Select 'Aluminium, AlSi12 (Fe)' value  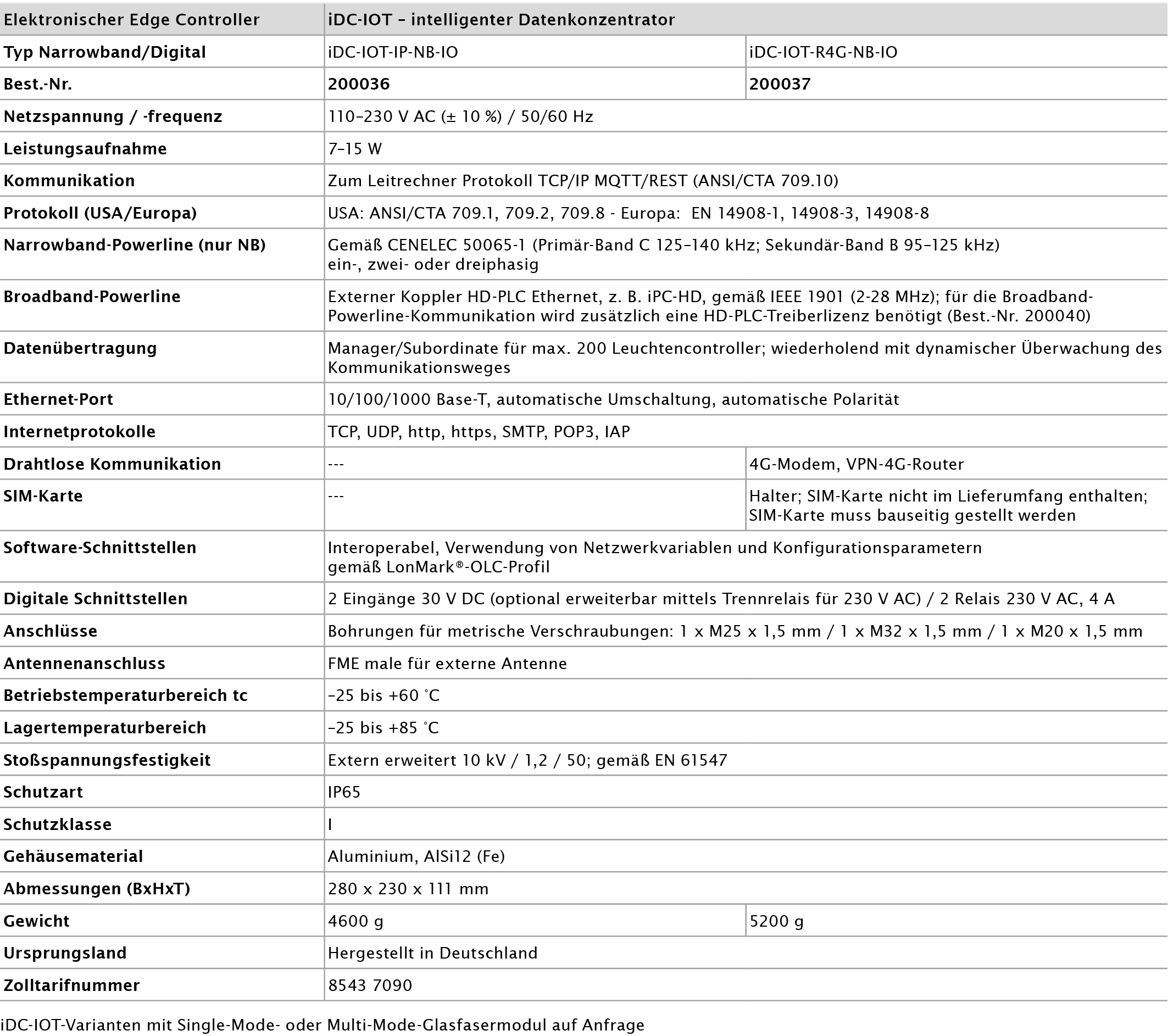point(416,856)
